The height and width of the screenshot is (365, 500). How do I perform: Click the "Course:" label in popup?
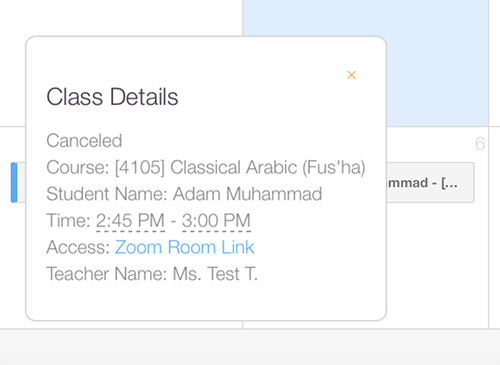78,167
